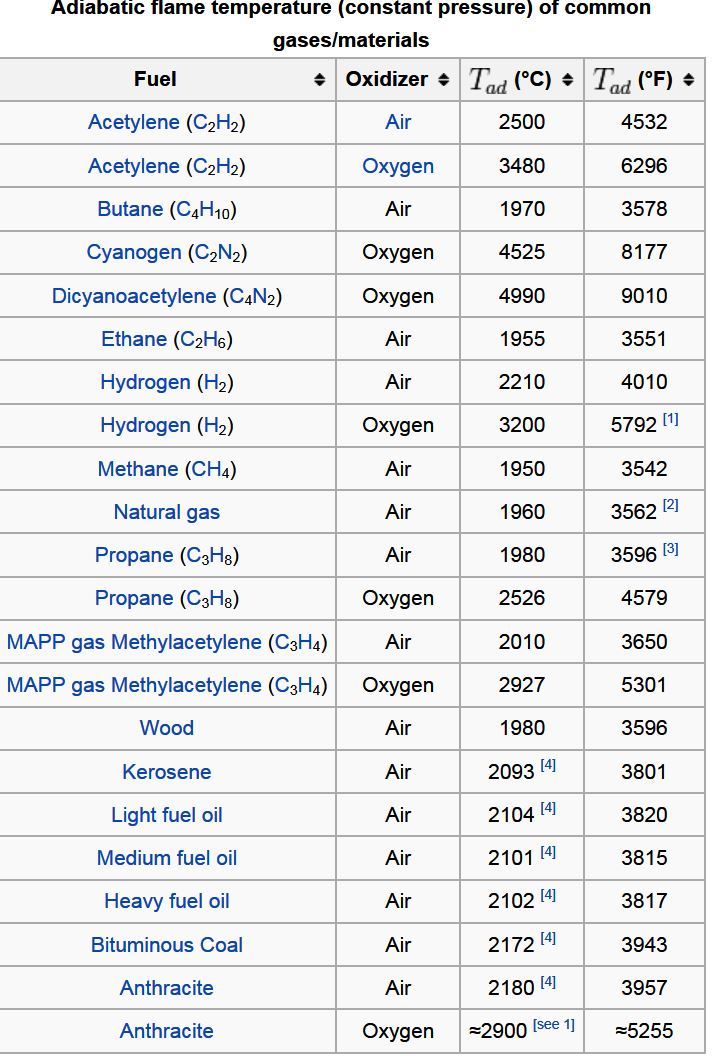Sort table by Fuel column arrows
719x1056 pixels.
319,80
